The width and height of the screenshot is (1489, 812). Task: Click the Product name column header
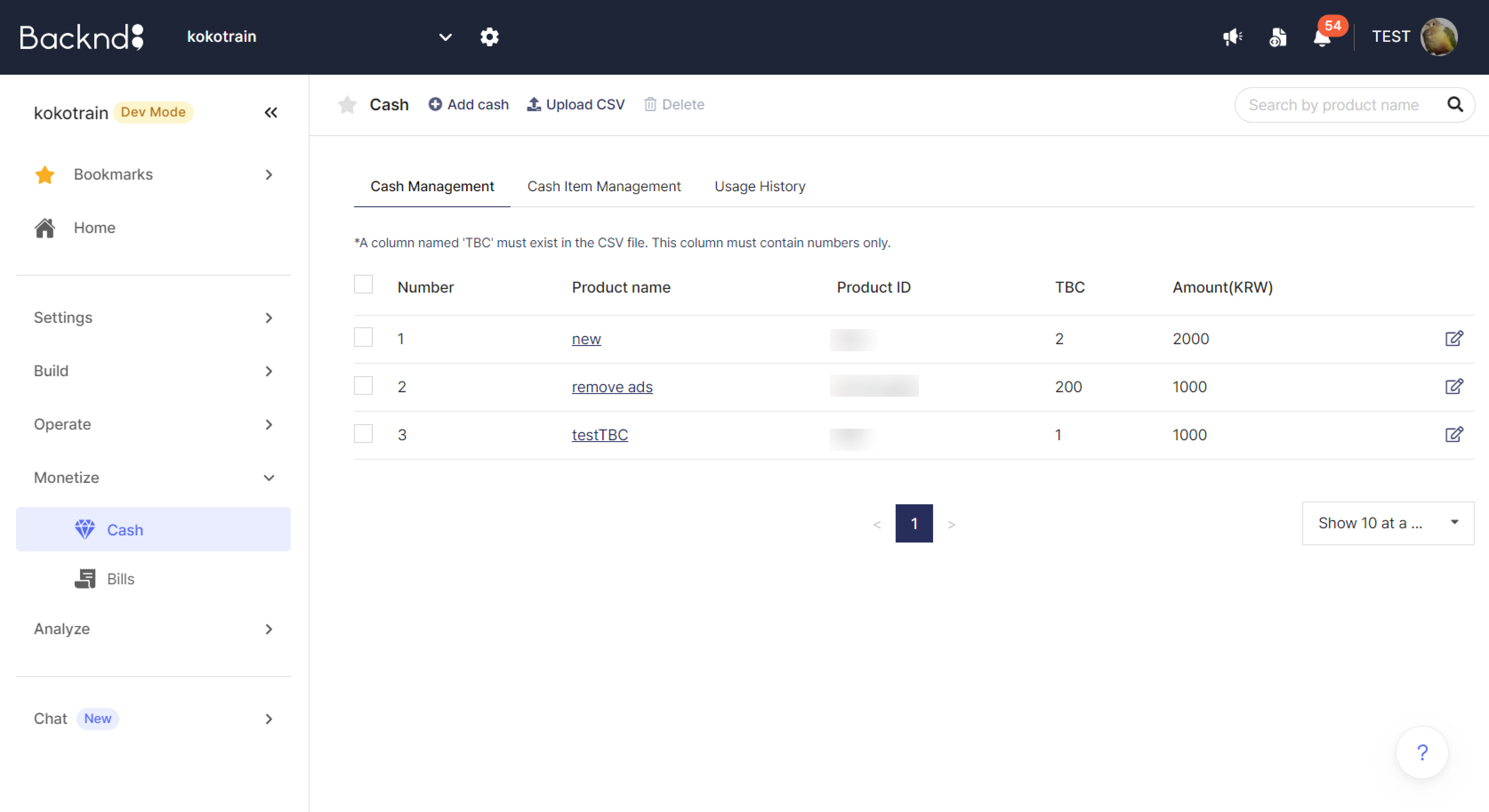[621, 287]
